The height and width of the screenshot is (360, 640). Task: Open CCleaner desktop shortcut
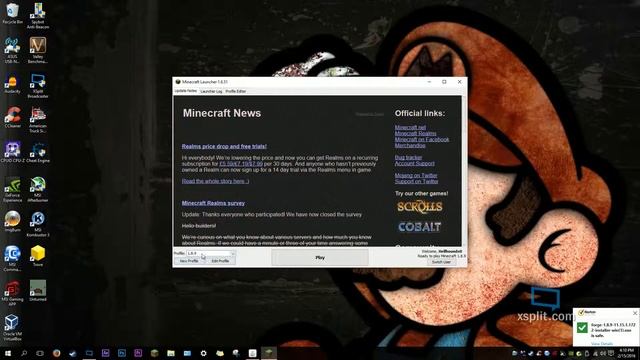tap(12, 118)
